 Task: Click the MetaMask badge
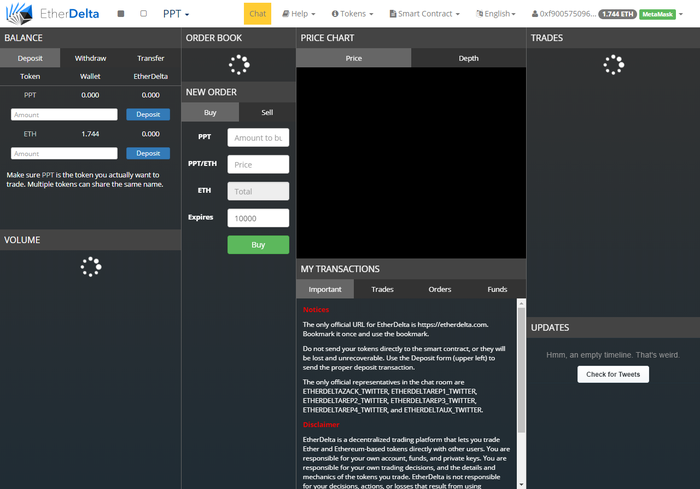657,14
